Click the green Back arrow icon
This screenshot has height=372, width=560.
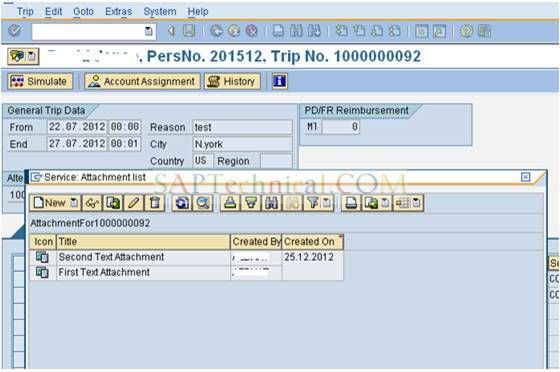(x=216, y=31)
